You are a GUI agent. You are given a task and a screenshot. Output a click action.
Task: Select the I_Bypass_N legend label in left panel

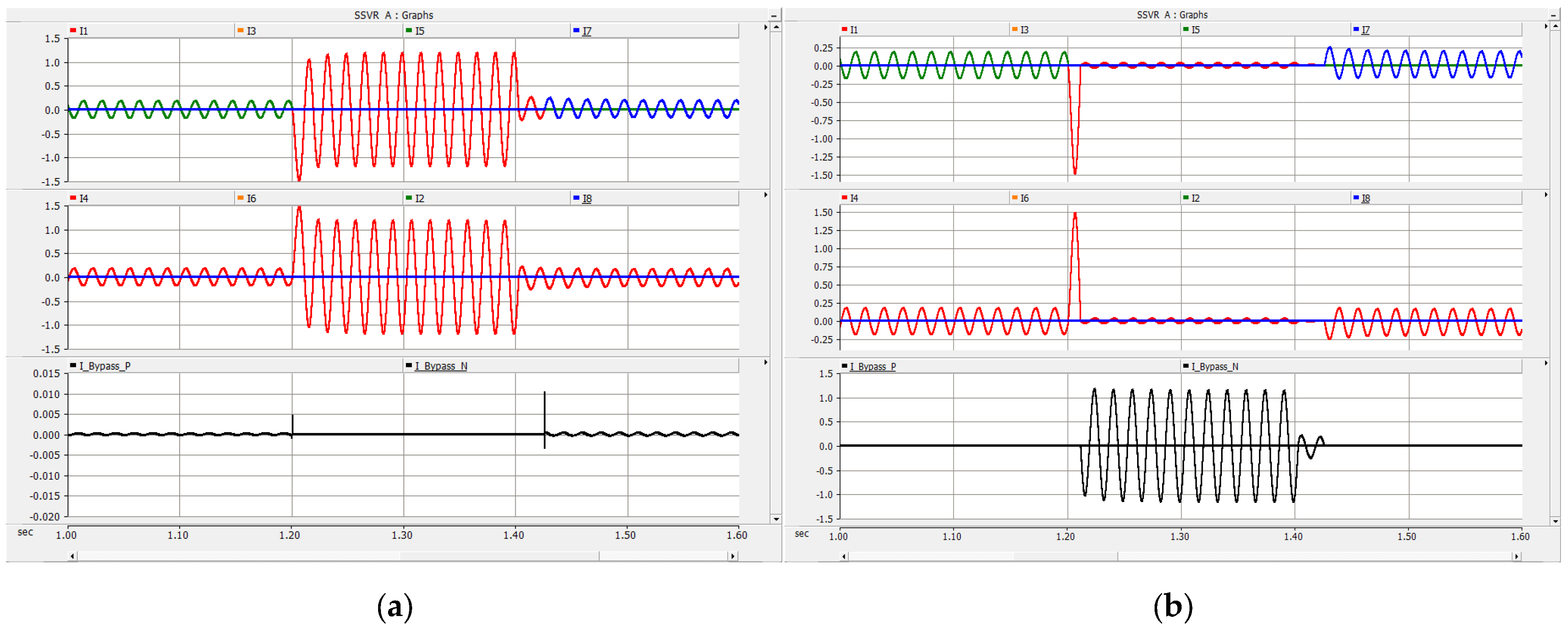pyautogui.click(x=441, y=366)
